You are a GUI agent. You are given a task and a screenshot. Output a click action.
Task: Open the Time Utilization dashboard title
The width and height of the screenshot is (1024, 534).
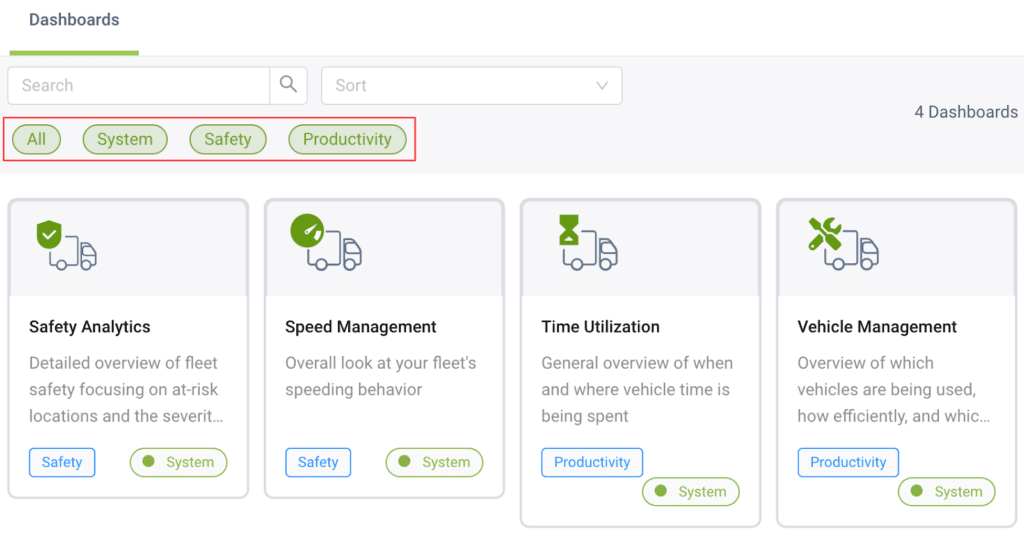tap(601, 327)
